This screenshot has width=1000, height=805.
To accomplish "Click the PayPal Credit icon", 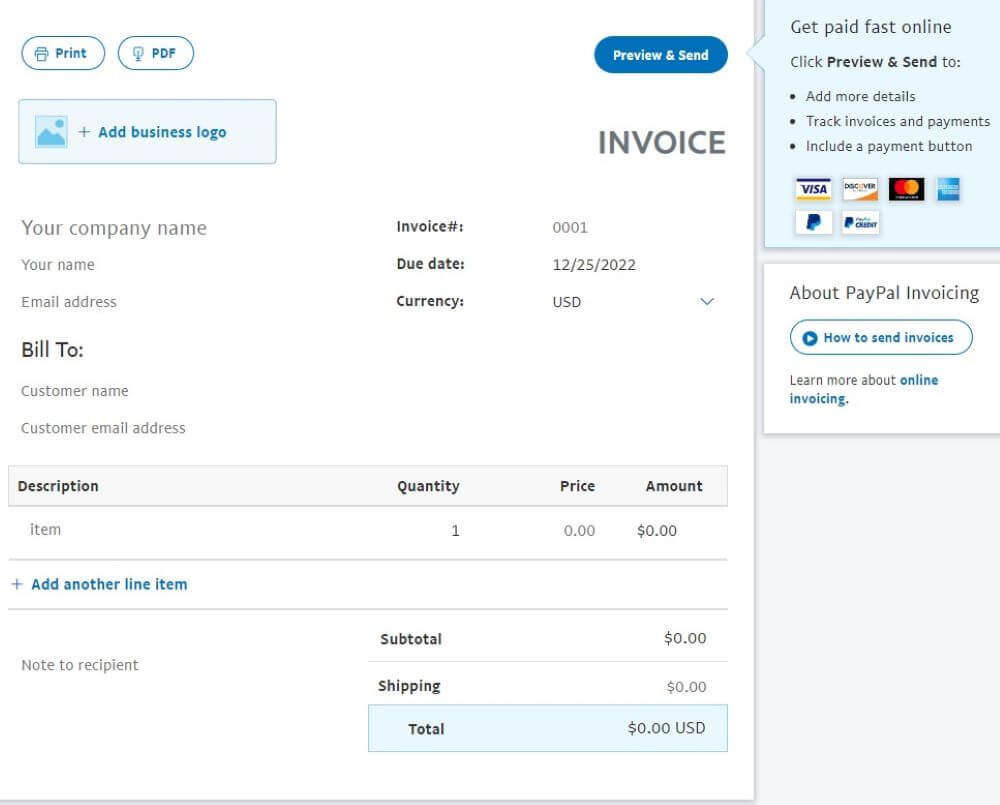I will tap(860, 222).
